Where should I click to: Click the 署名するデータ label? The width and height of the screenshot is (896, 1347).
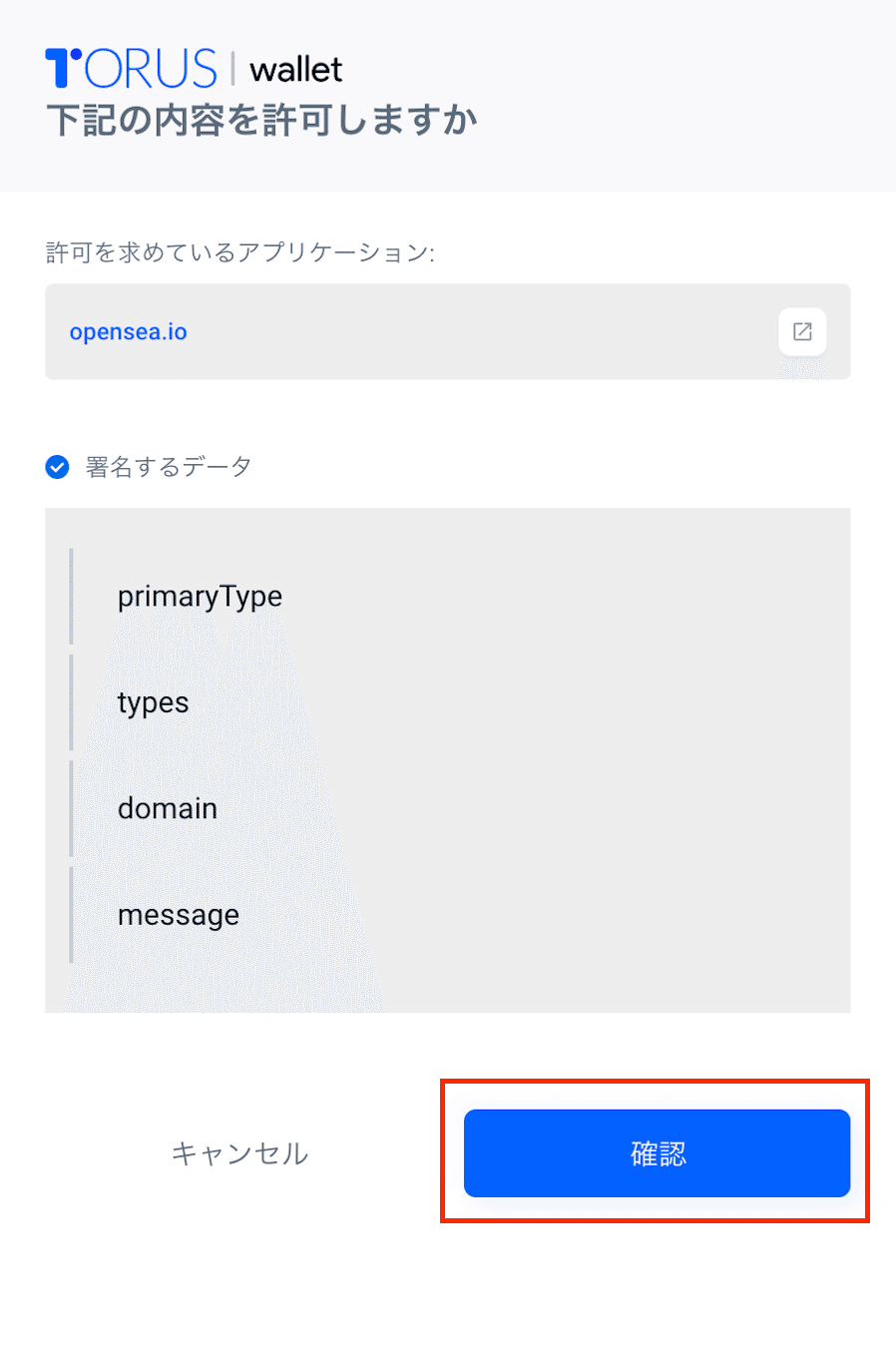(x=168, y=467)
